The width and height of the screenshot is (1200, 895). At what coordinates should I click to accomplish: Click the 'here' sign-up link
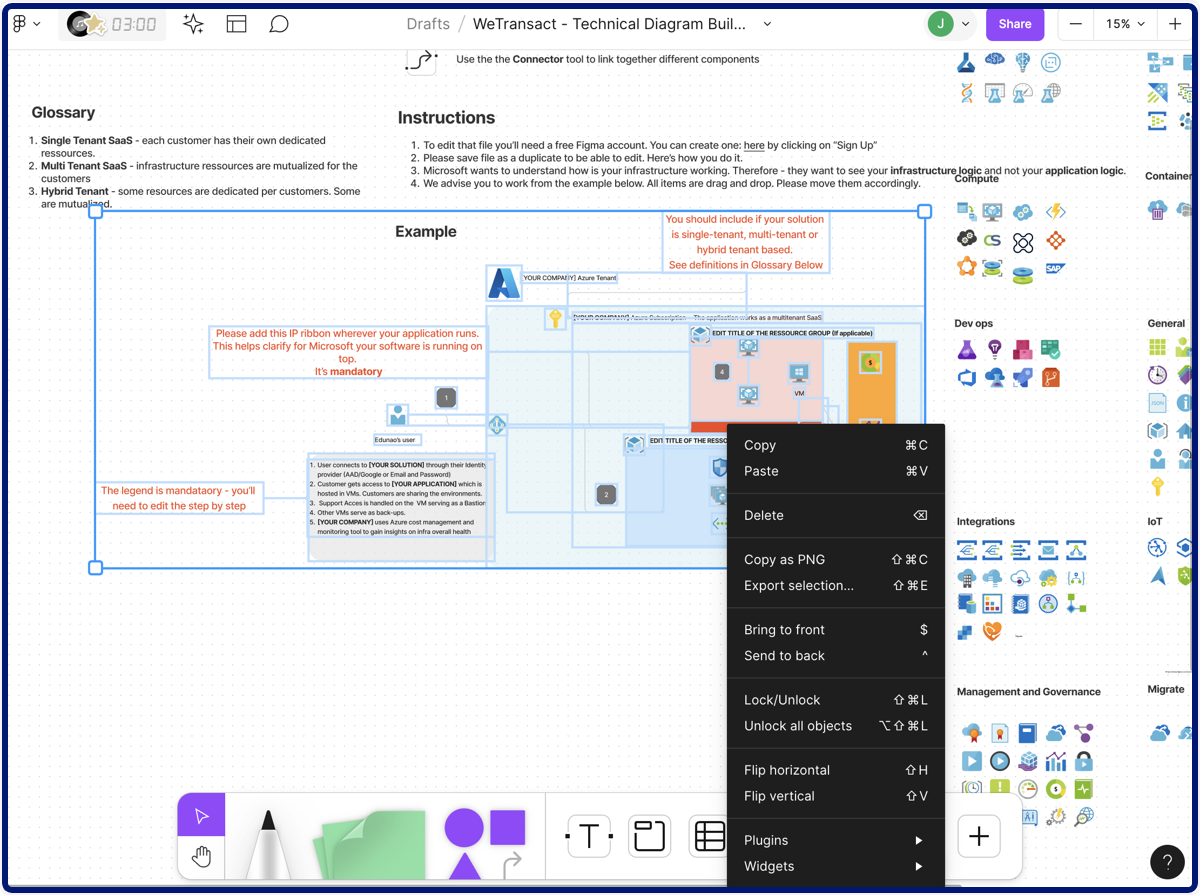(x=753, y=145)
